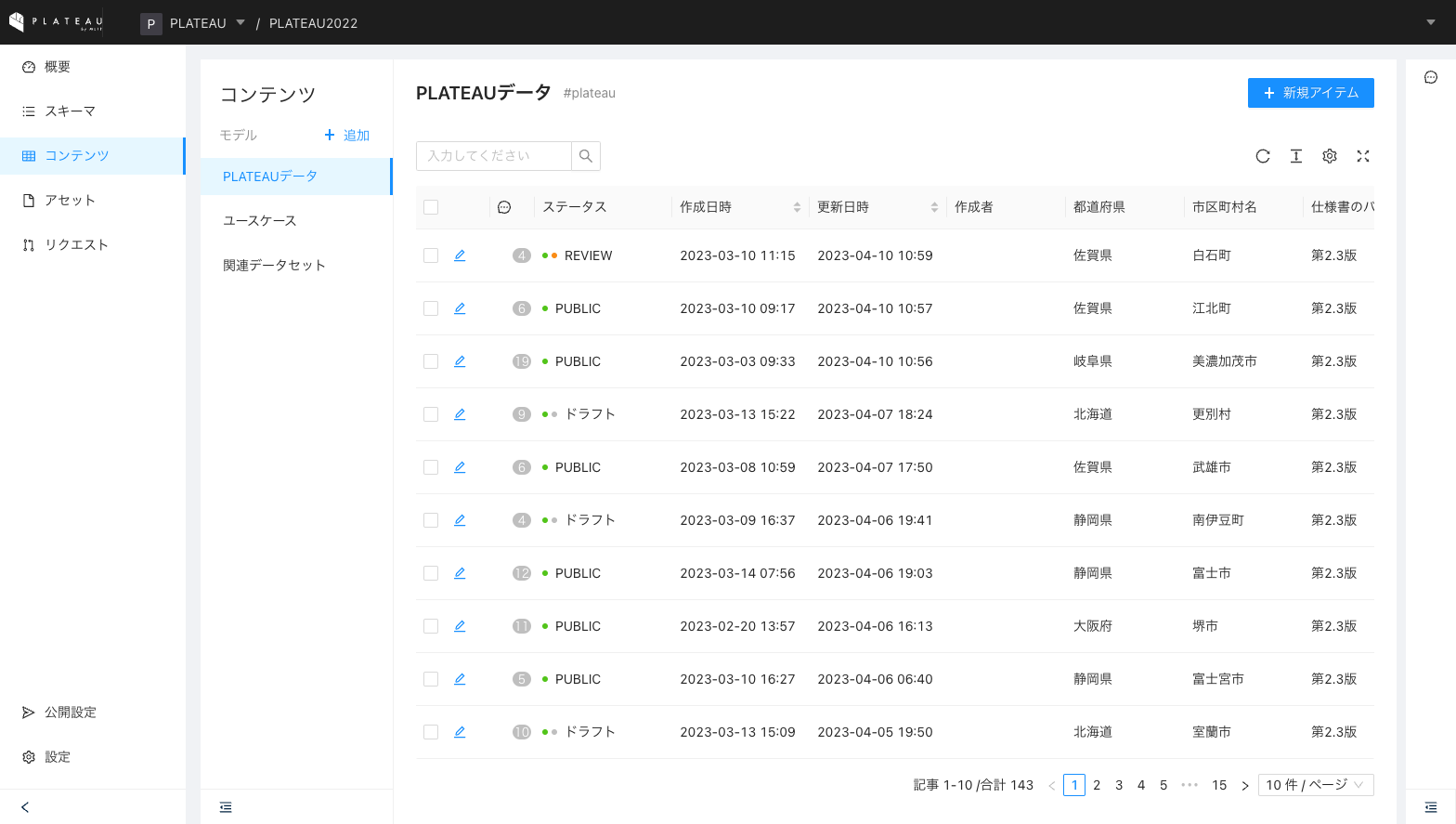
Task: Toggle the right panel collapse icon
Action: [1431, 807]
